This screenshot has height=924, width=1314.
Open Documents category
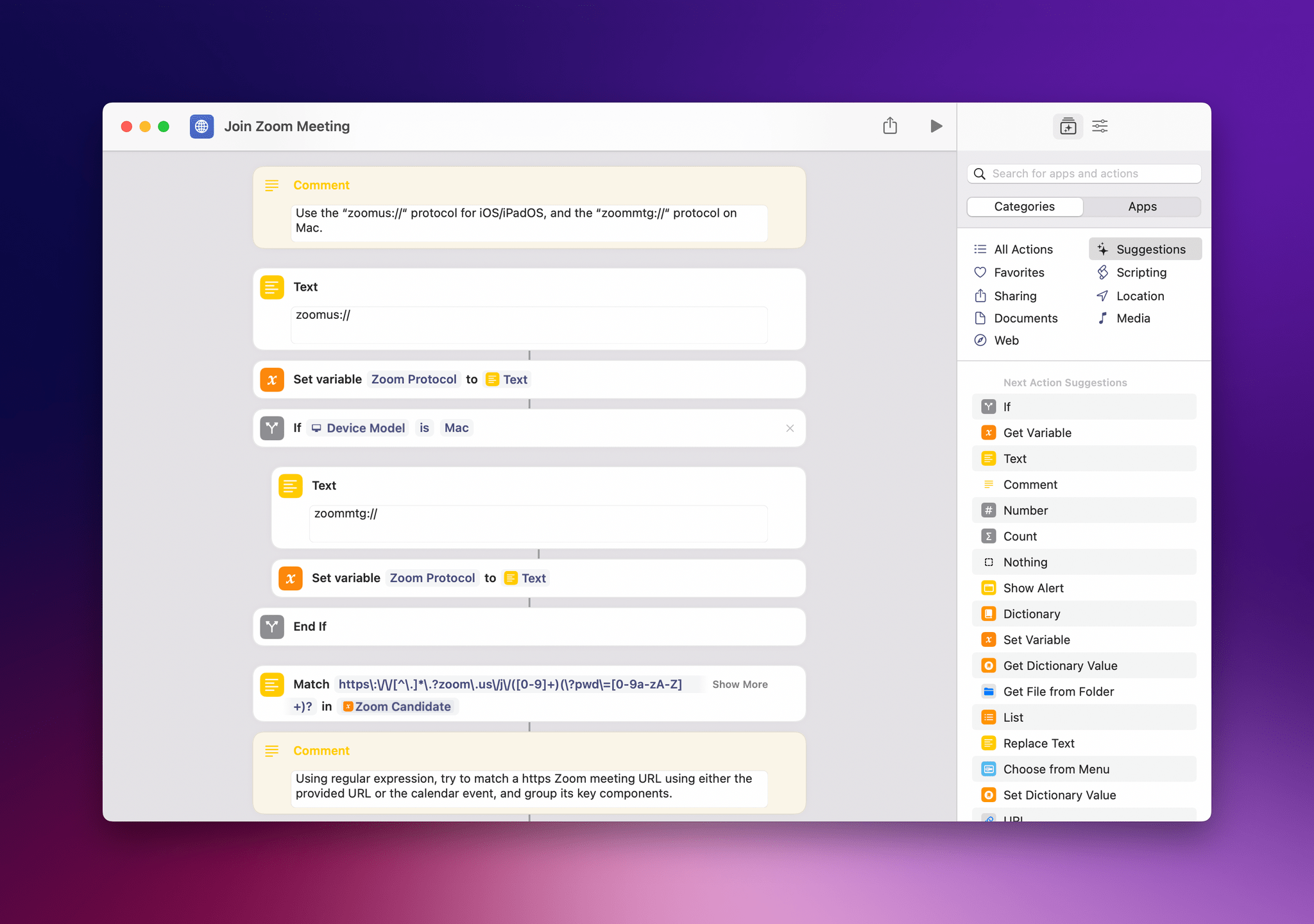click(1025, 318)
